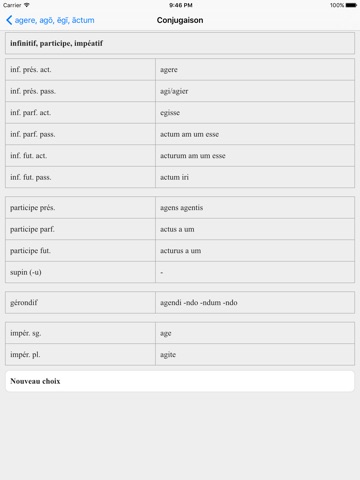This screenshot has height=480, width=360.
Task: Tap the actum iri cell
Action: pyautogui.click(x=255, y=177)
